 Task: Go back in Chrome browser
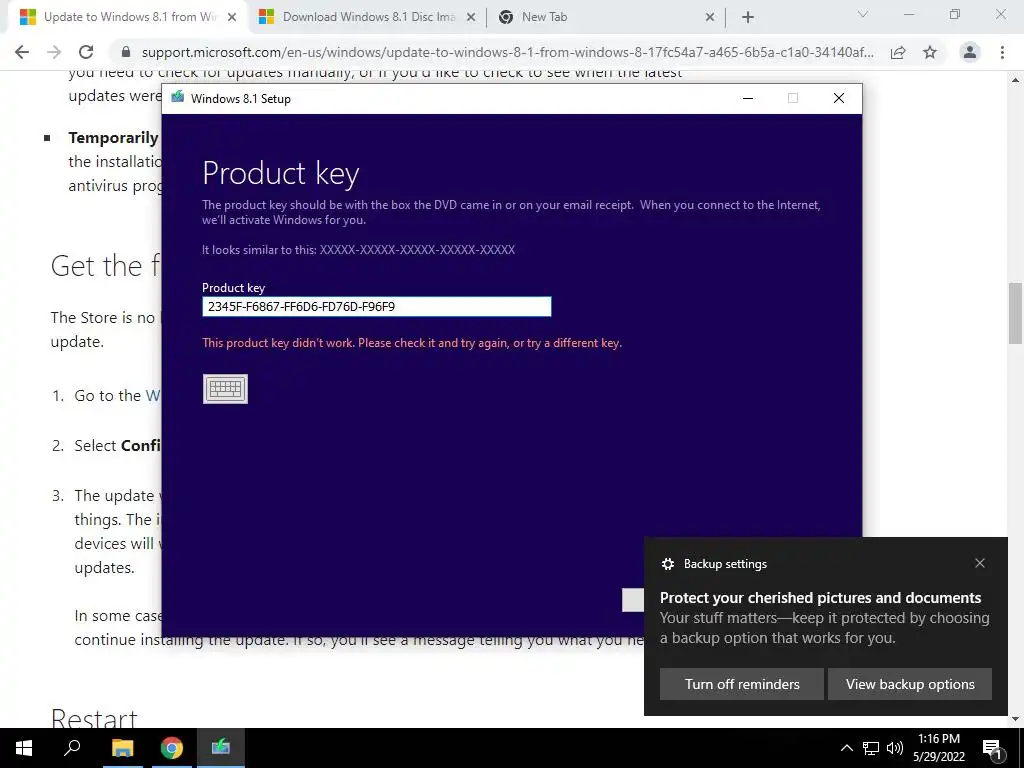(x=22, y=52)
